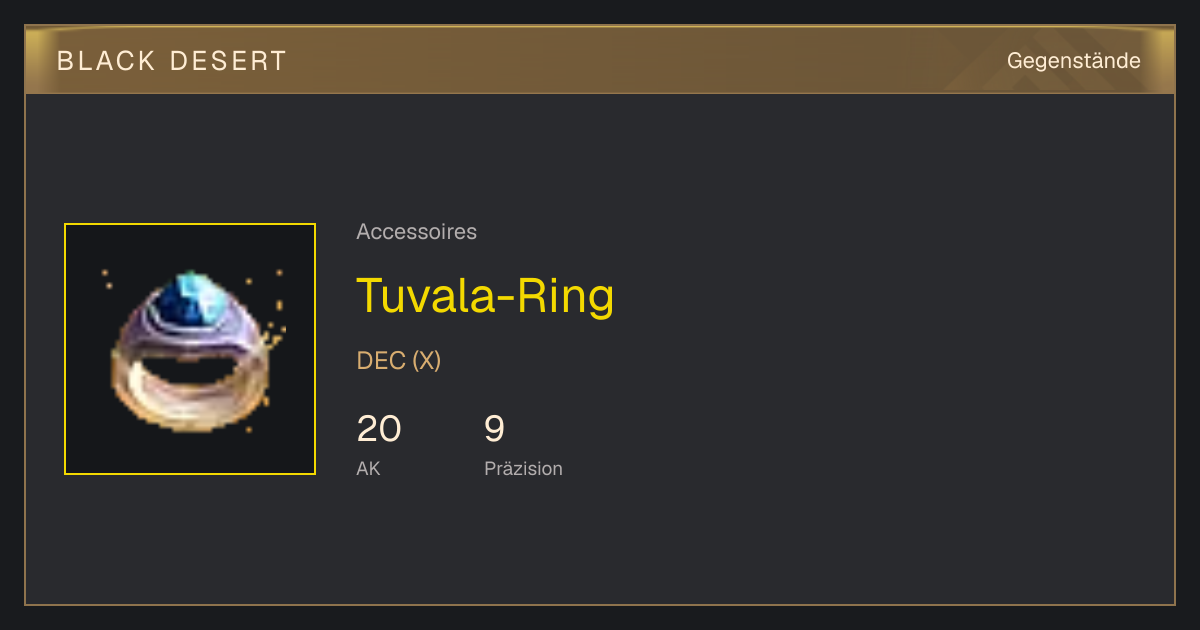Click the golden header banner center
The width and height of the screenshot is (1200, 630).
pos(600,60)
